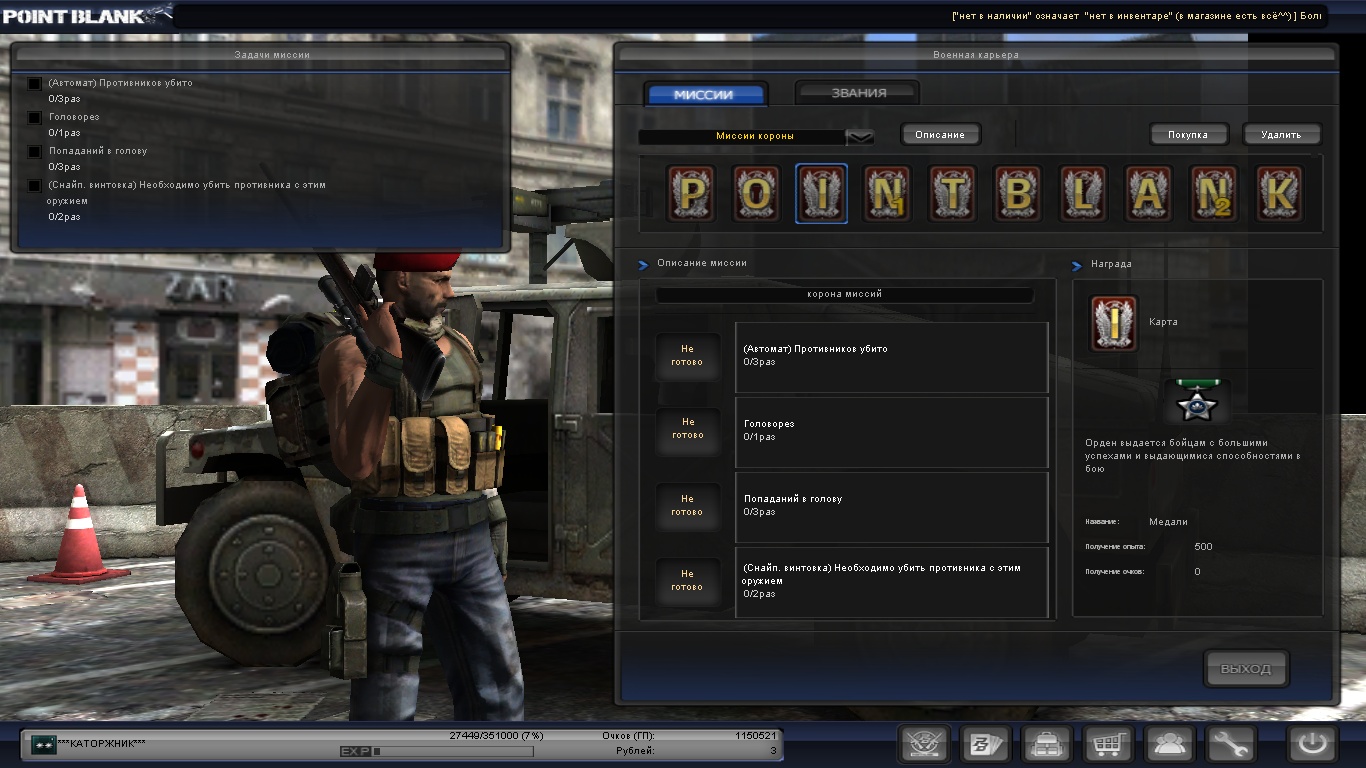Screen dimensions: 1366x768
Task: Click the Головорез mission description box
Action: coord(892,432)
